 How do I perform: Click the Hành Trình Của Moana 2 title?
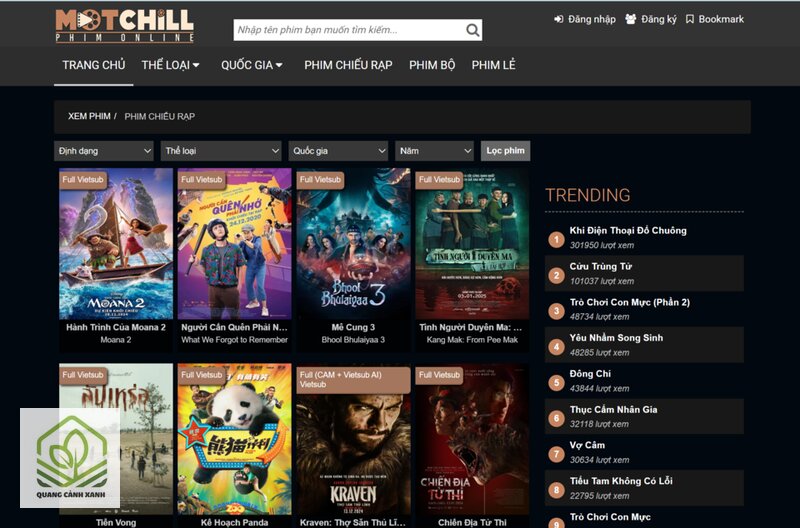pyautogui.click(x=116, y=328)
